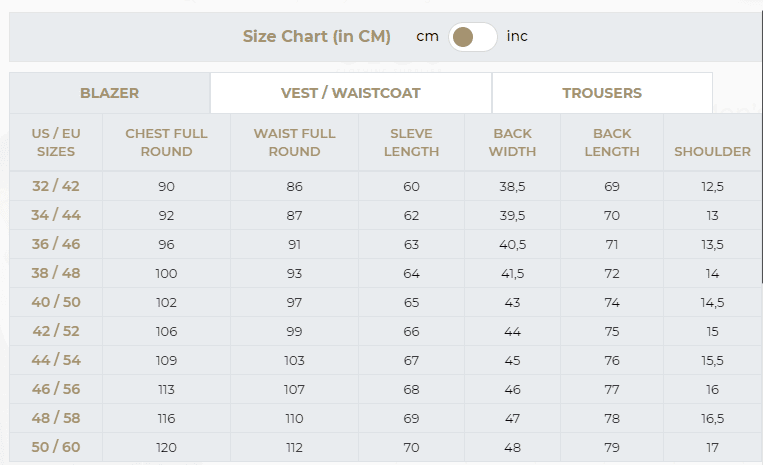The image size is (763, 465).
Task: Click the Shoulder column header
Action: 712,151
